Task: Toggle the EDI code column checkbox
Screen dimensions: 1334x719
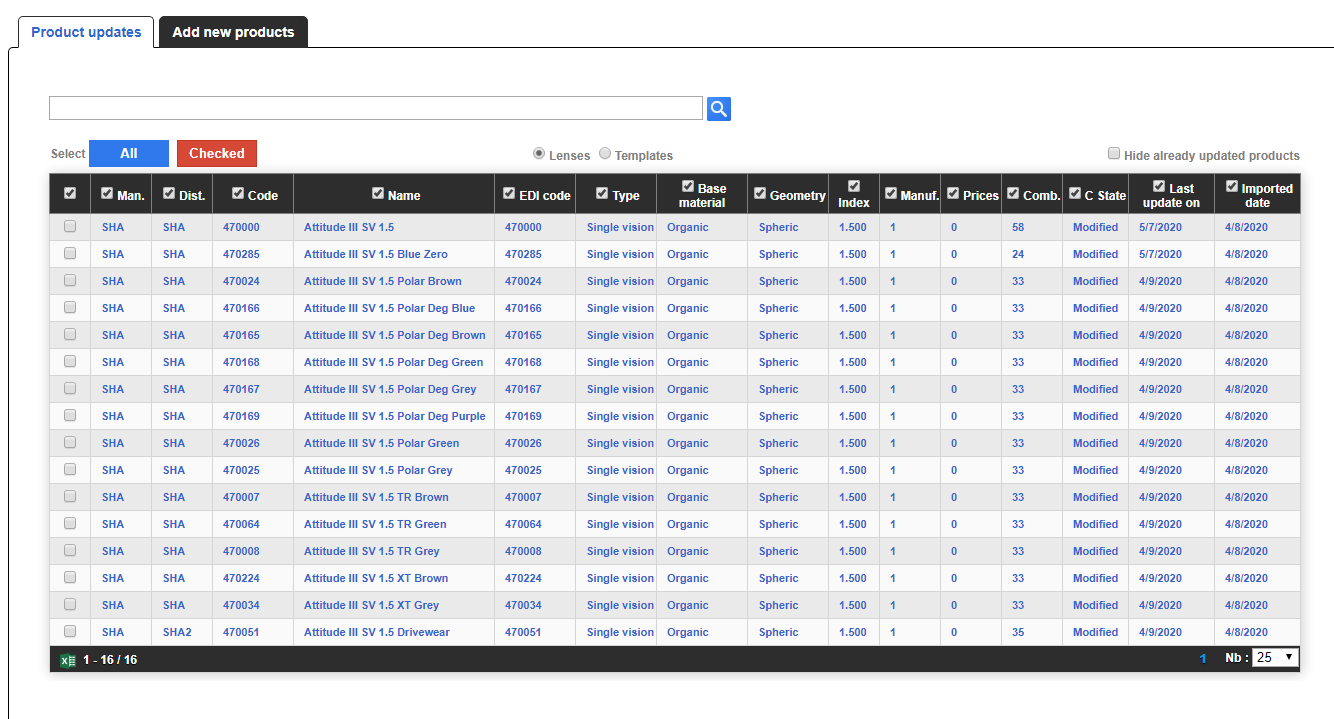Action: click(x=509, y=193)
